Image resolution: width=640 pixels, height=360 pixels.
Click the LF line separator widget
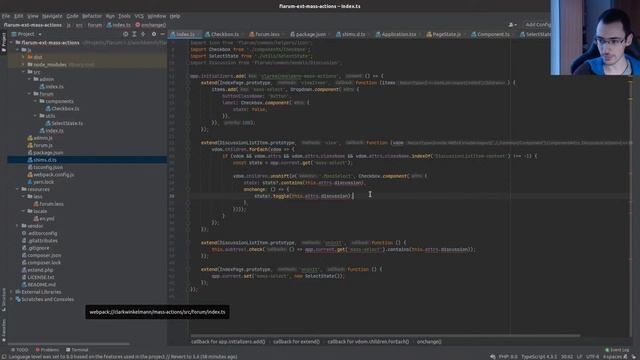(x=579, y=357)
